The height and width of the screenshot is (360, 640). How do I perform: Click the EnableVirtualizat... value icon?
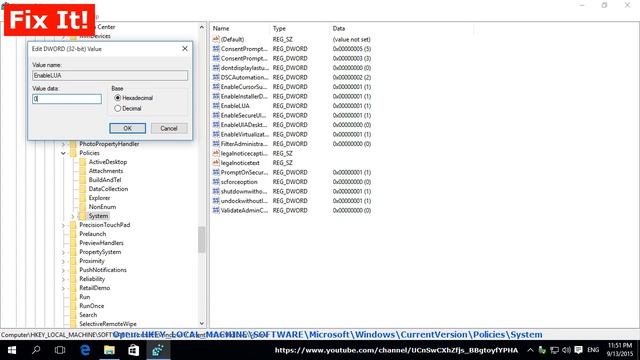click(x=216, y=134)
